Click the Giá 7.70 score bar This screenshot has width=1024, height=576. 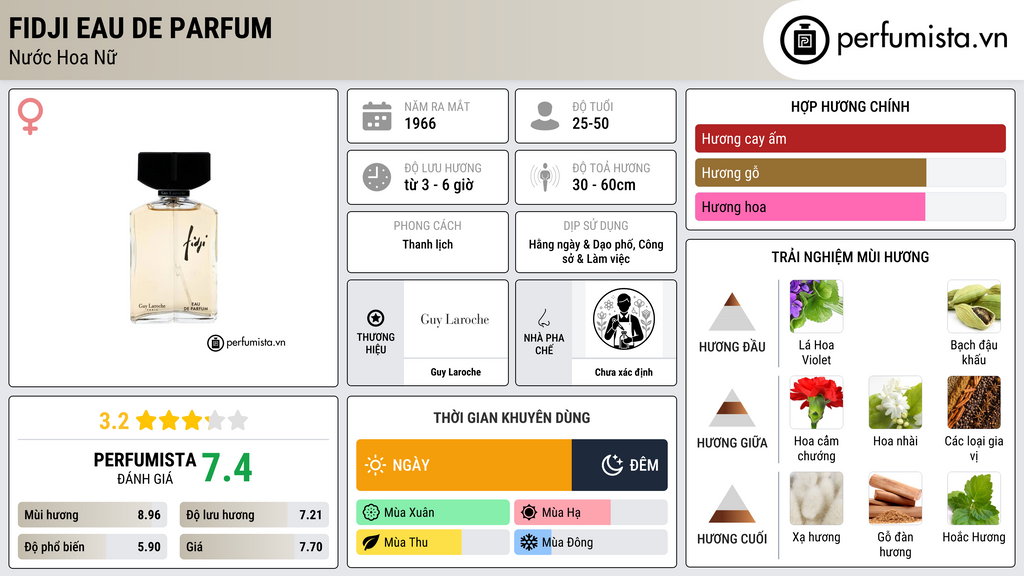click(254, 547)
